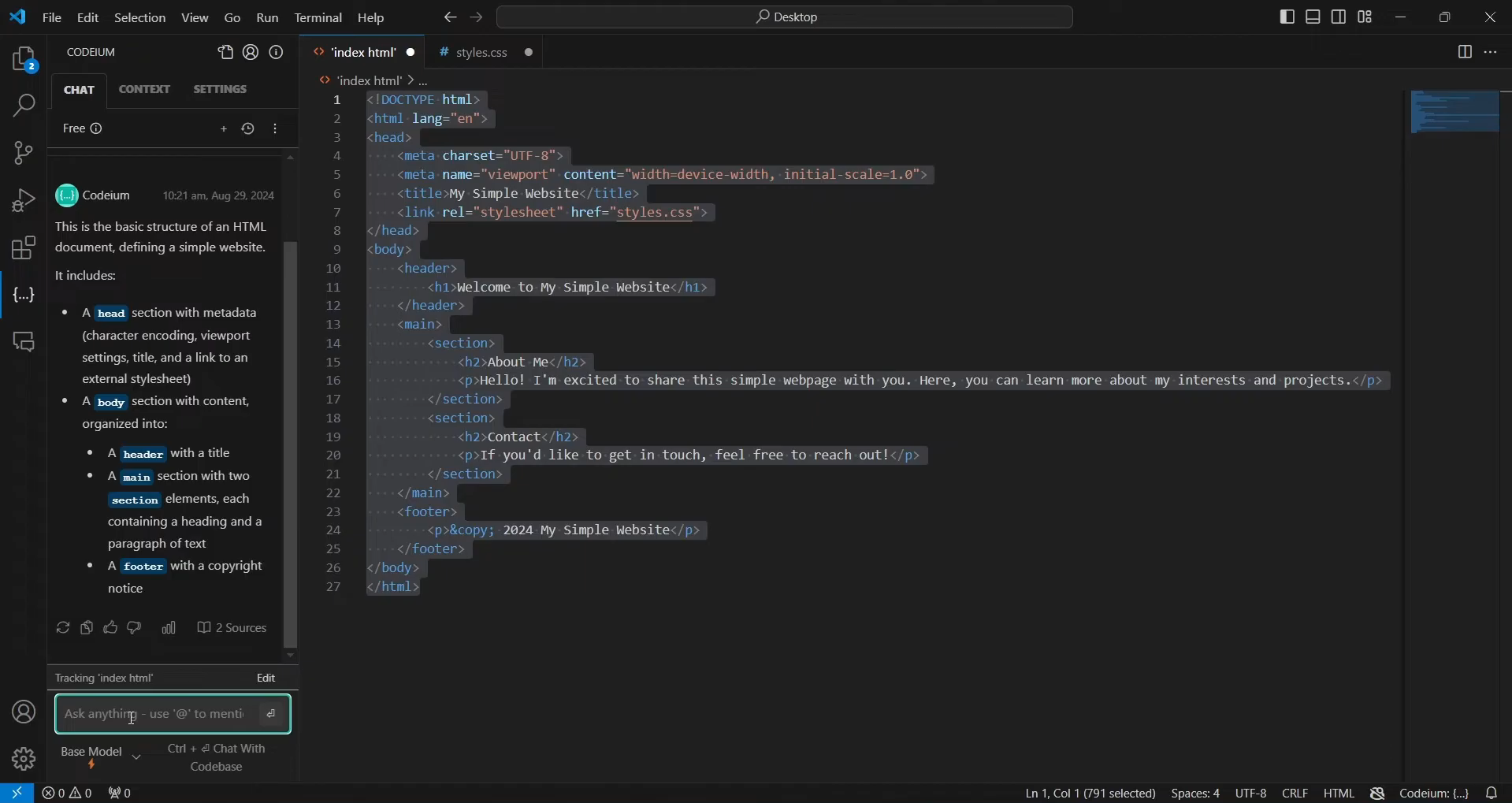
Task: Regenerate the Codeium response
Action: coord(62,629)
